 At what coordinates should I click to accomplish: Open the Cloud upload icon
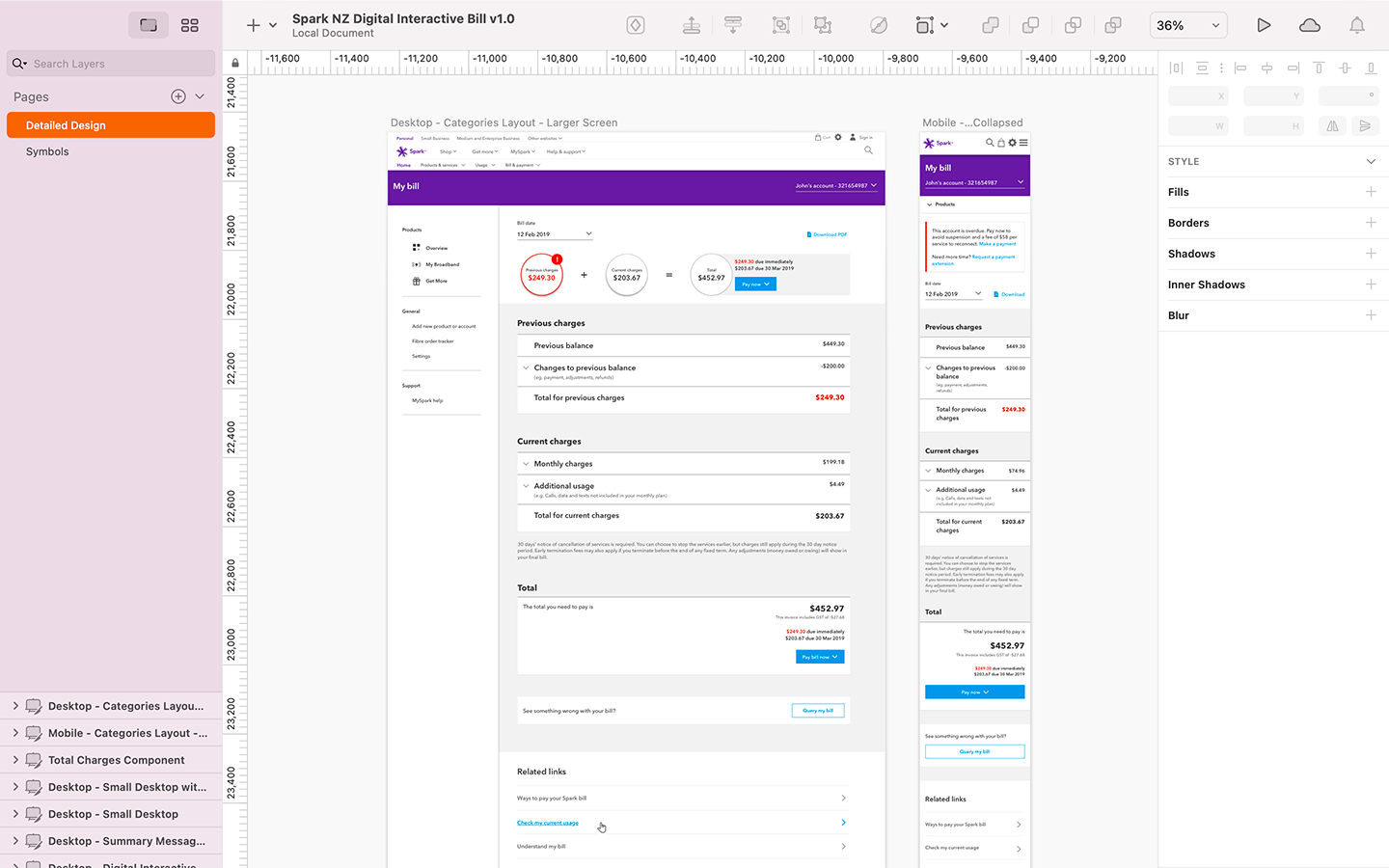[1310, 25]
